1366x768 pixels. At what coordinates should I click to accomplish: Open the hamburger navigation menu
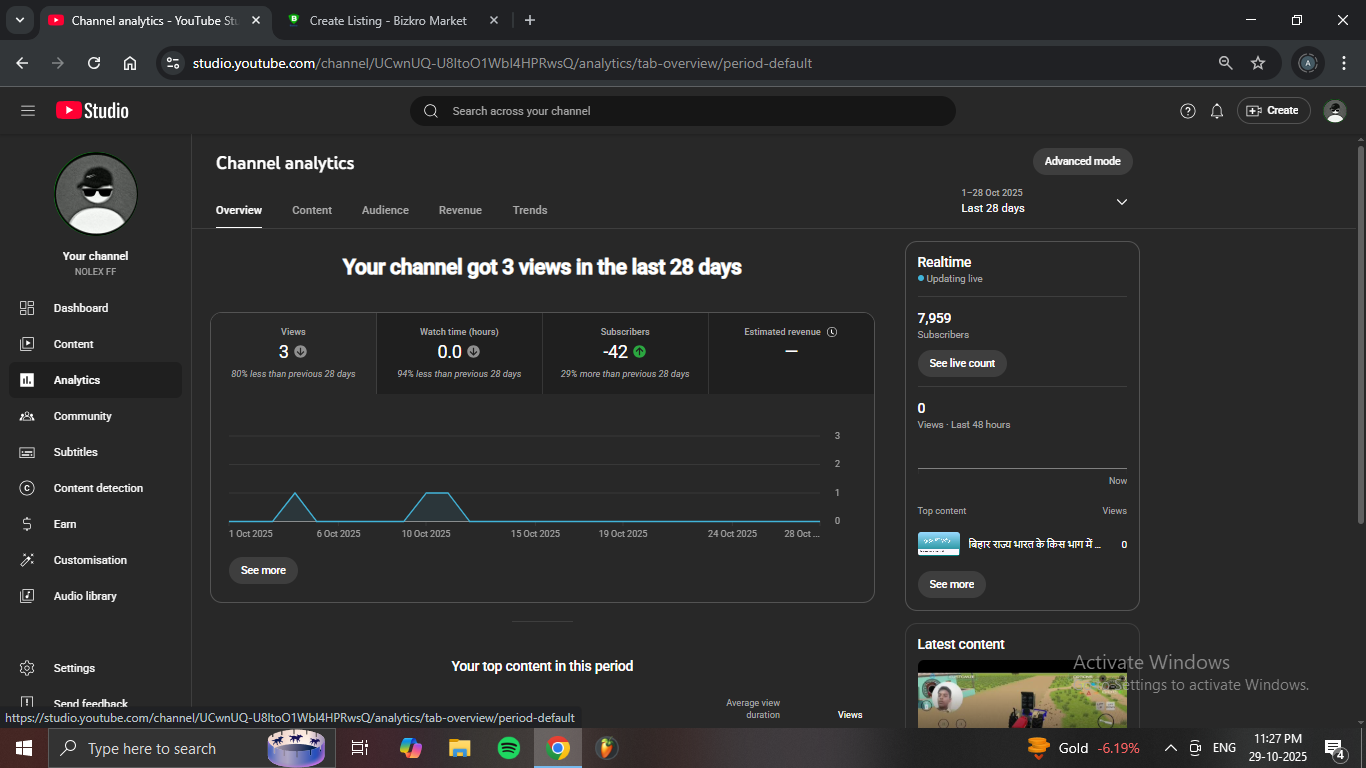pyautogui.click(x=28, y=111)
